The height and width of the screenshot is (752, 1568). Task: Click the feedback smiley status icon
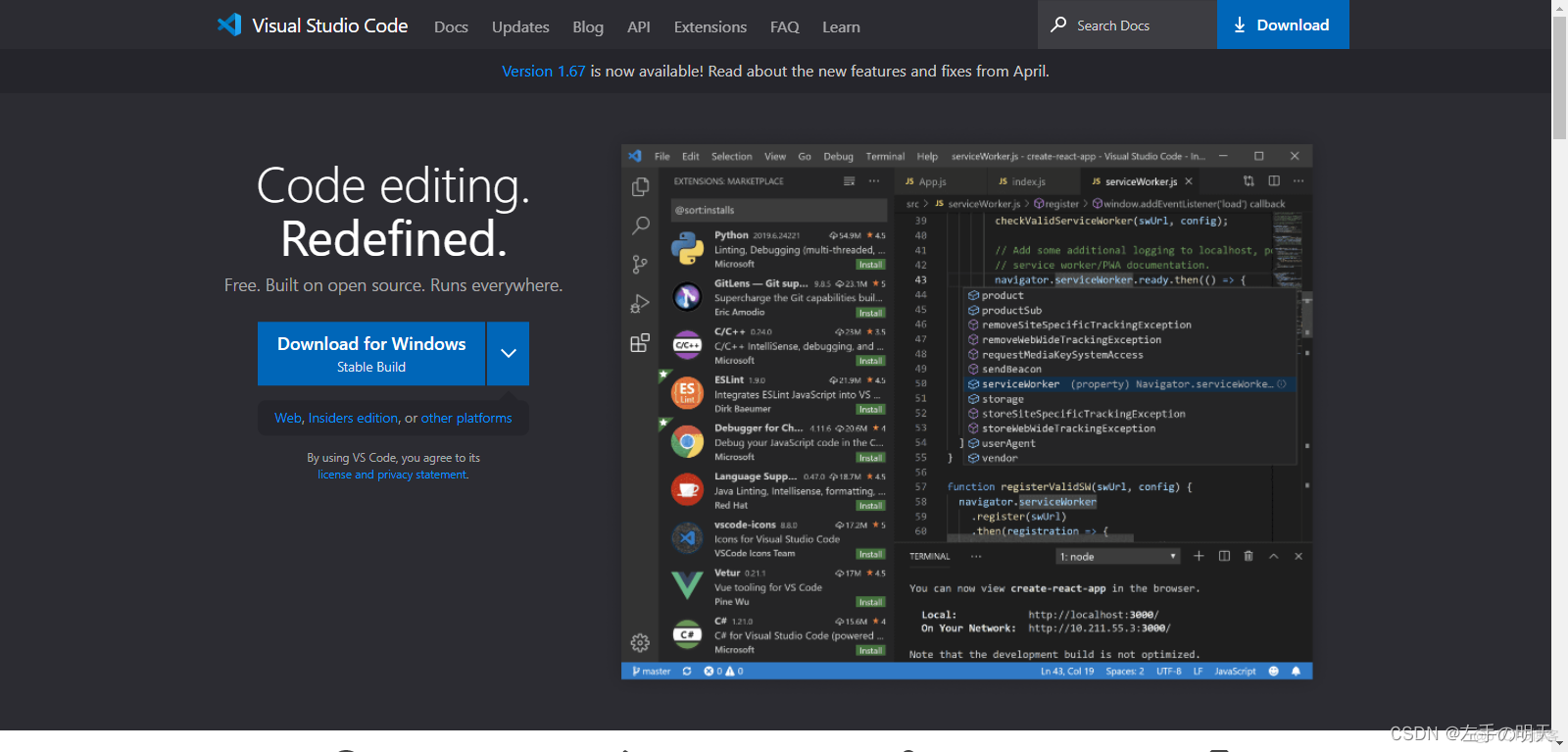tap(1273, 672)
